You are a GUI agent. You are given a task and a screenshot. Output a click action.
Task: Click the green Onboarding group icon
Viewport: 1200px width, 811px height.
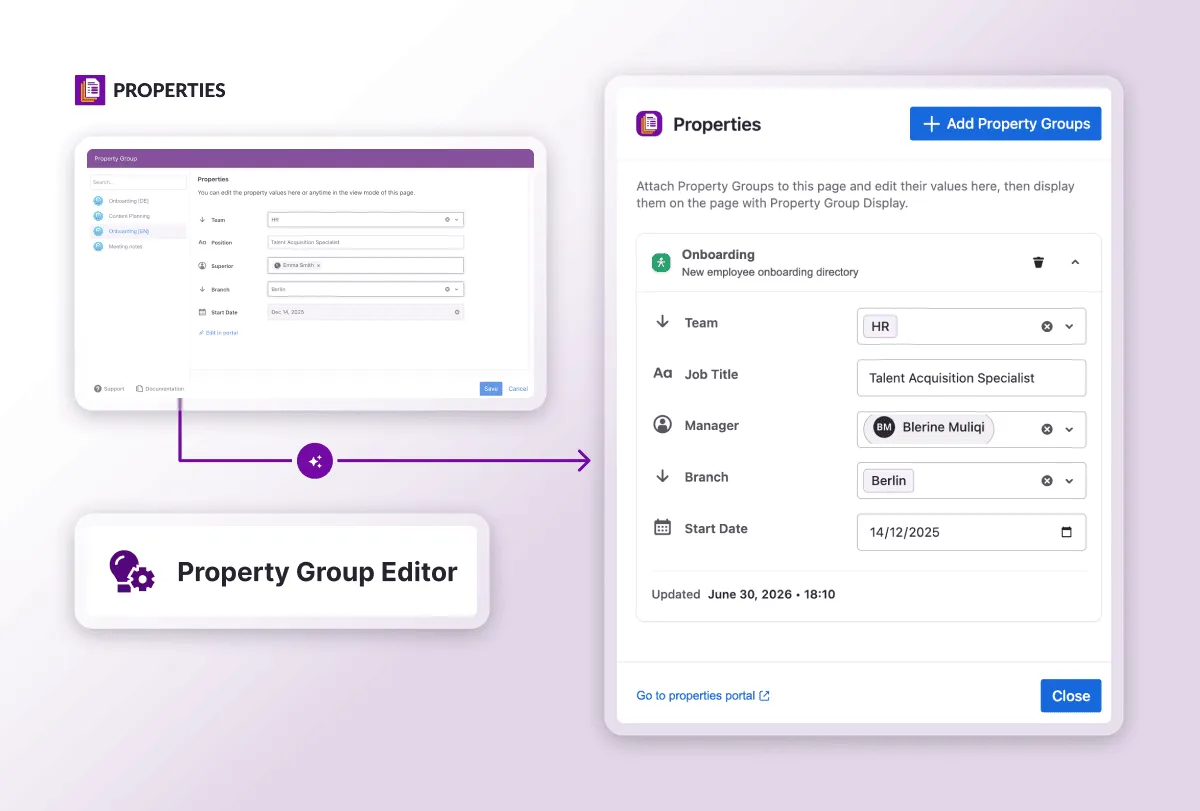(660, 263)
